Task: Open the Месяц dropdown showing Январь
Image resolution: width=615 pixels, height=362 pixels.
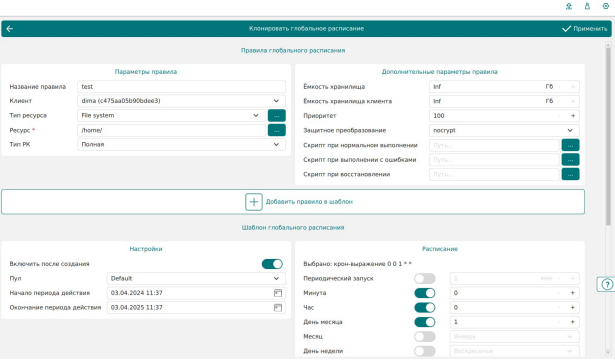Action: point(514,337)
